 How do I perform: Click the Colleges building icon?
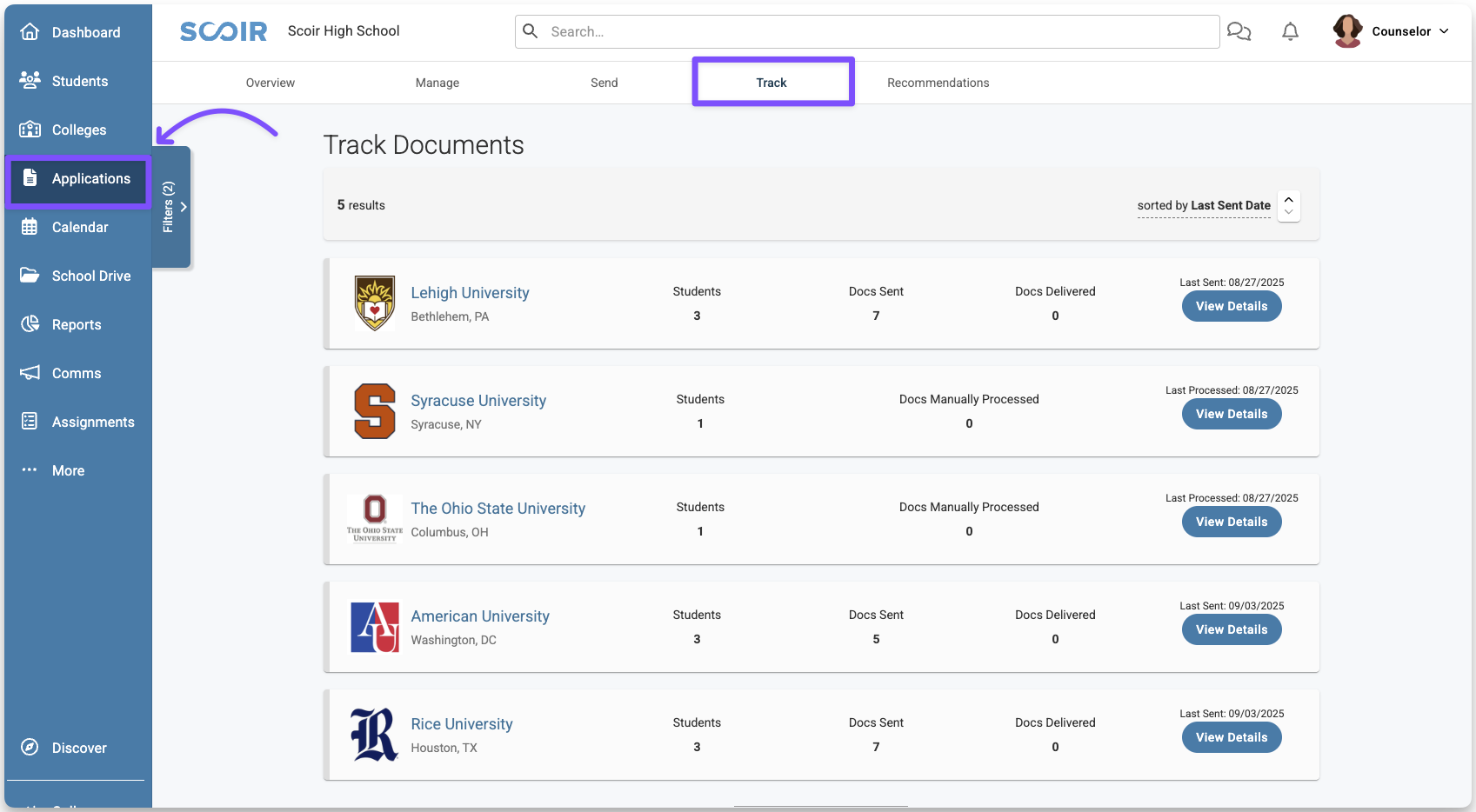[30, 130]
